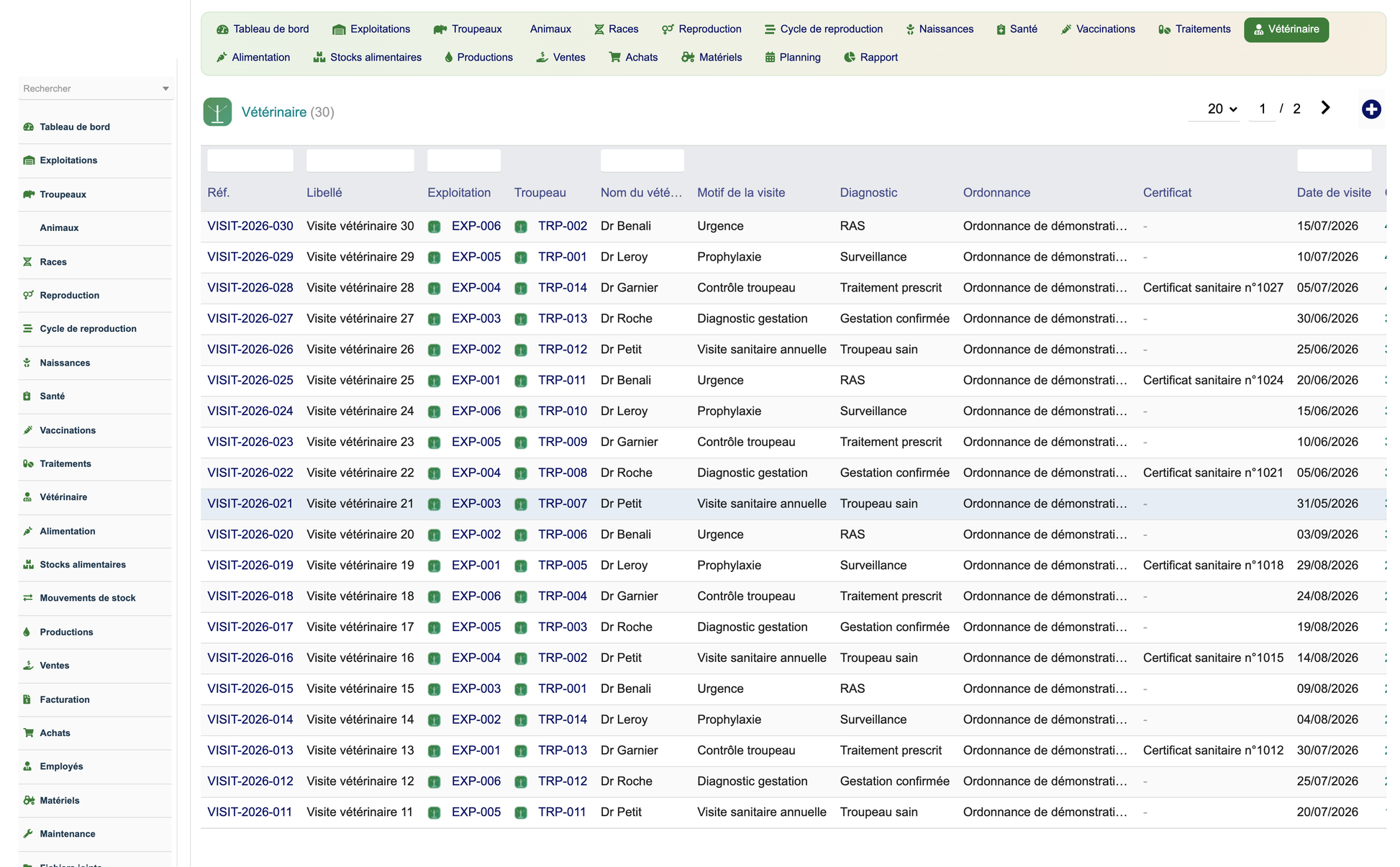Viewport: 1400px width, 867px height.
Task: Open Cycle de reproduction in the top menu
Action: [824, 29]
